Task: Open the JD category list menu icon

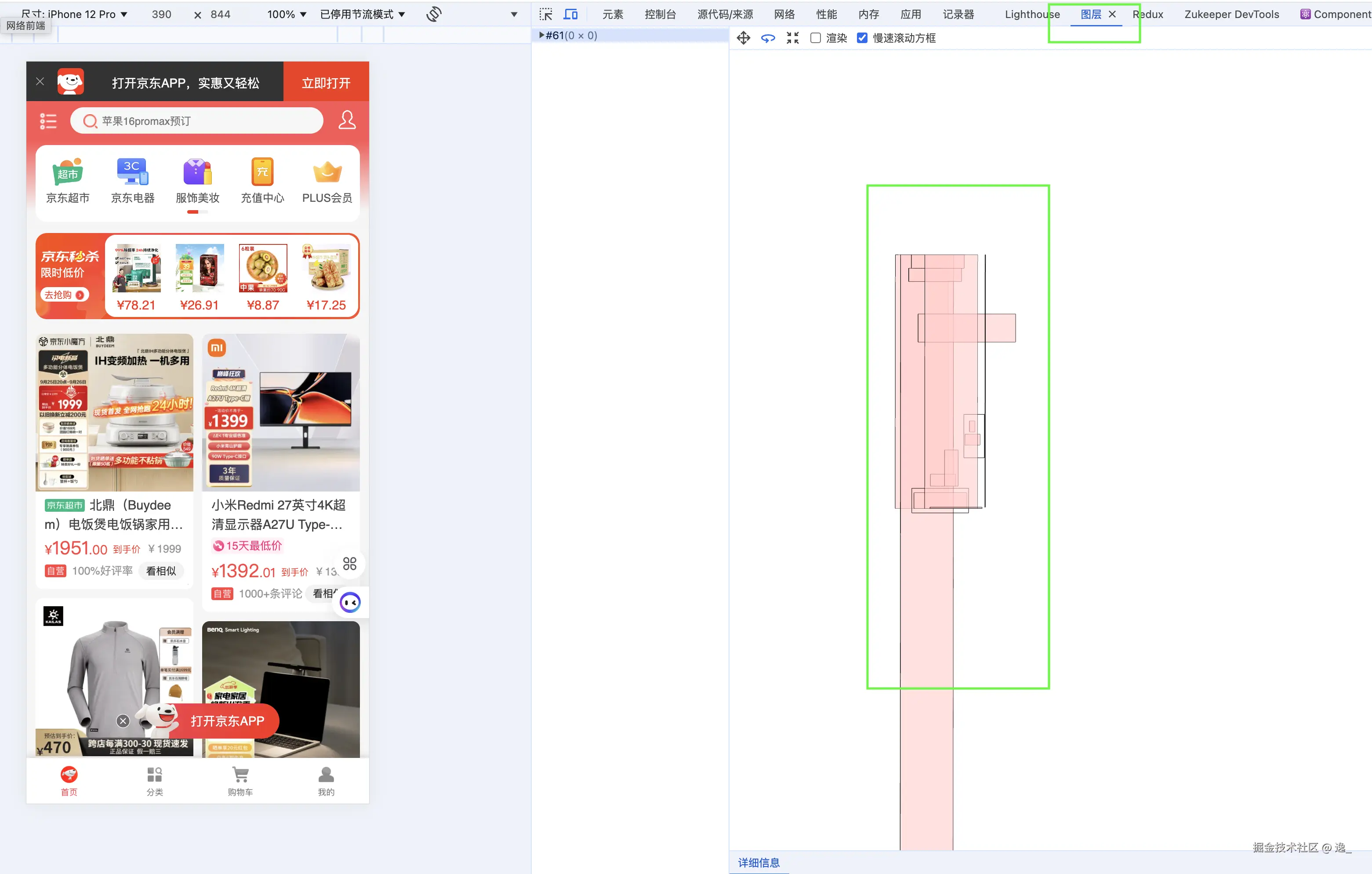Action: point(48,121)
